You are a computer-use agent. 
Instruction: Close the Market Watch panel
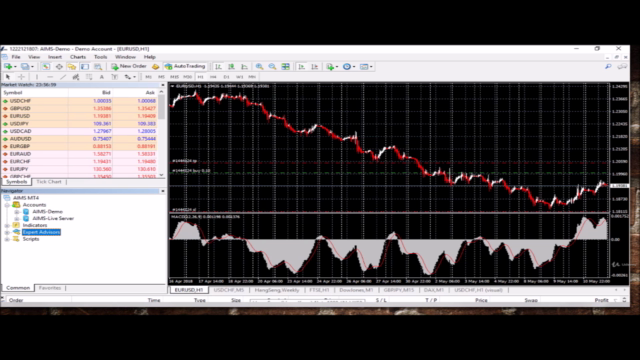coord(162,85)
